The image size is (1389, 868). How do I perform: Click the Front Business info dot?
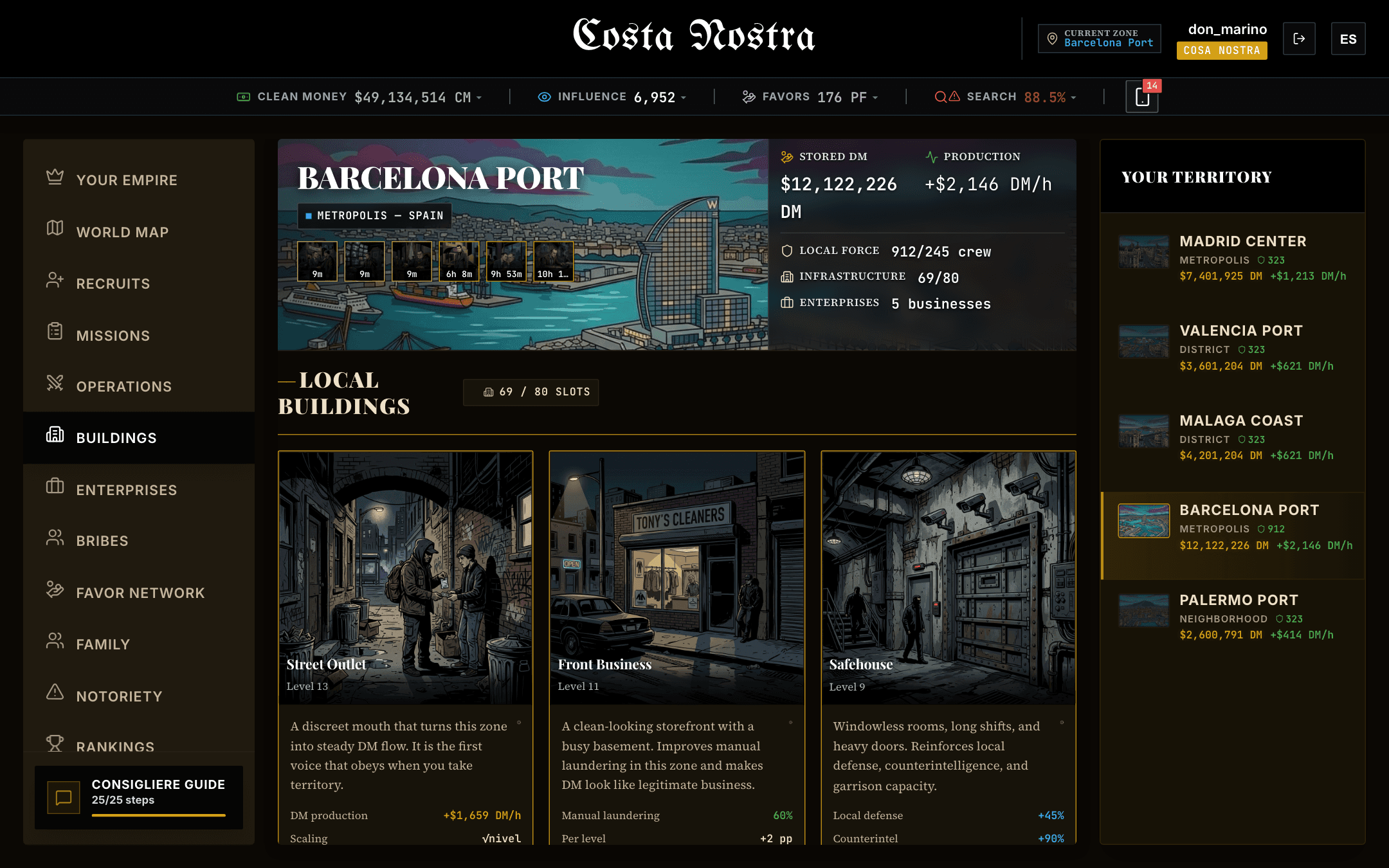click(x=790, y=723)
